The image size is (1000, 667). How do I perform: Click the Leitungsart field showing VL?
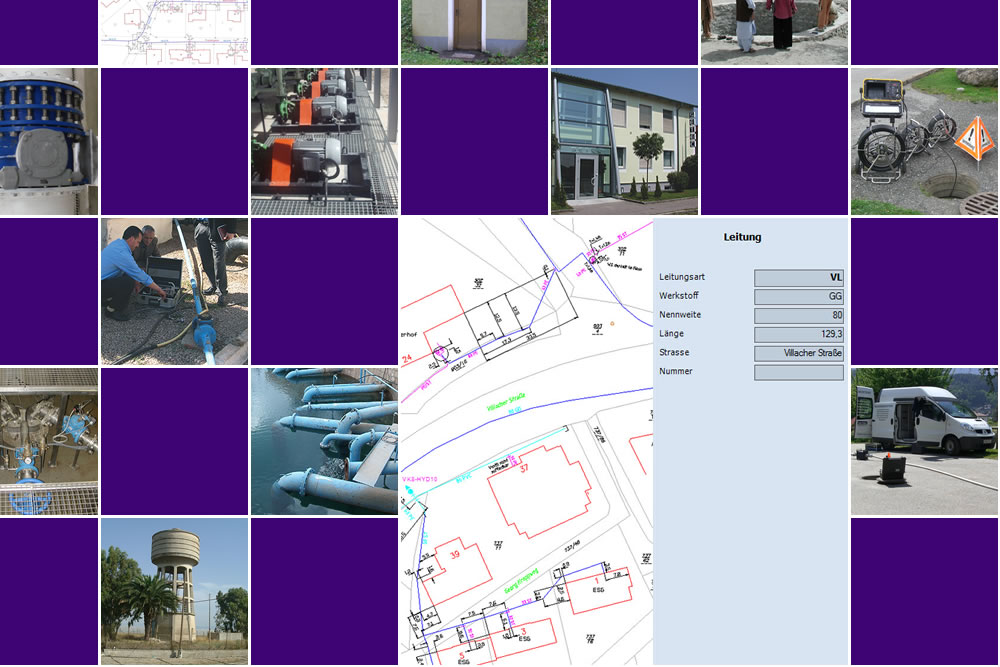point(798,278)
